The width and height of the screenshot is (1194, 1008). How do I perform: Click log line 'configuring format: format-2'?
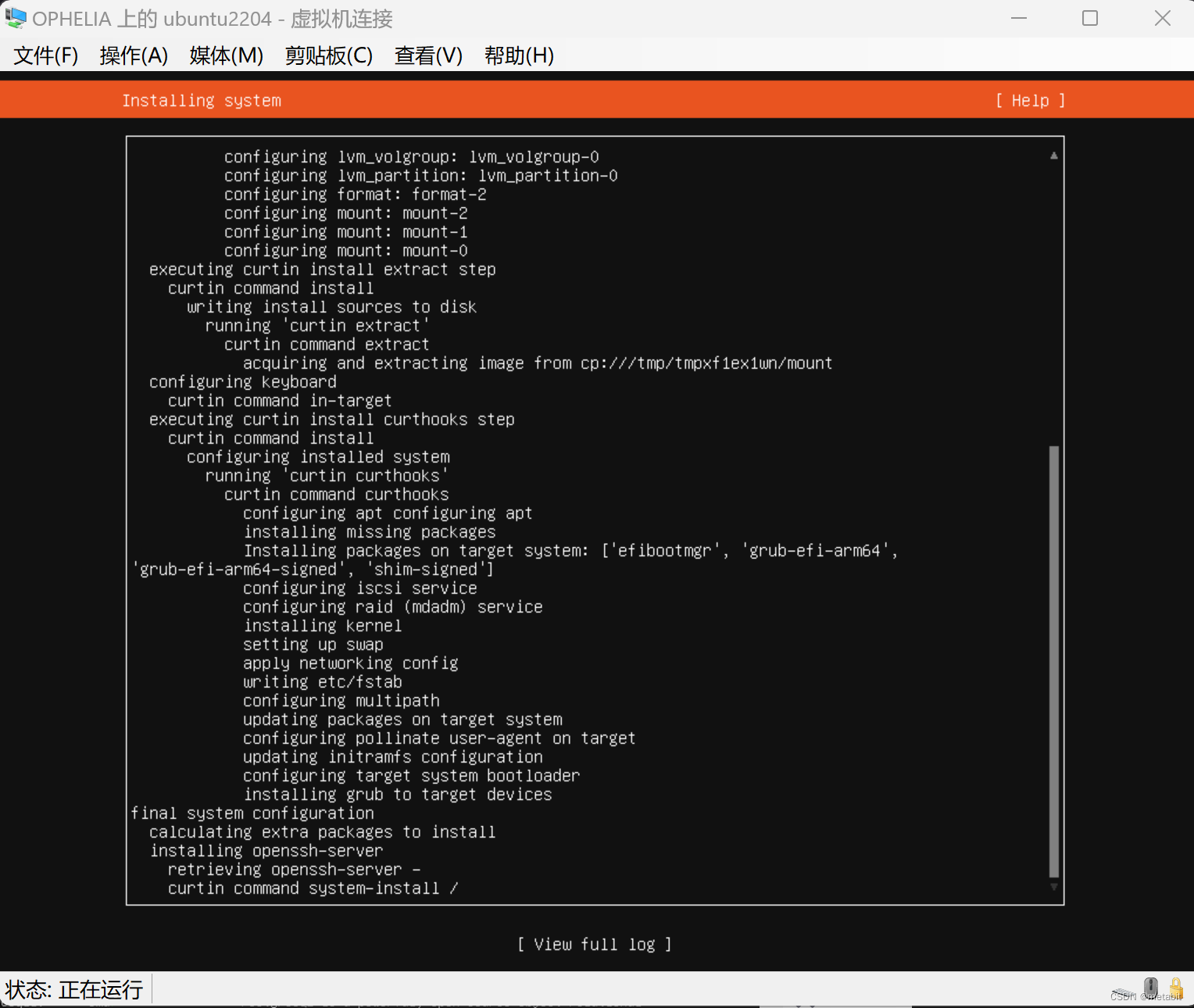click(x=356, y=195)
